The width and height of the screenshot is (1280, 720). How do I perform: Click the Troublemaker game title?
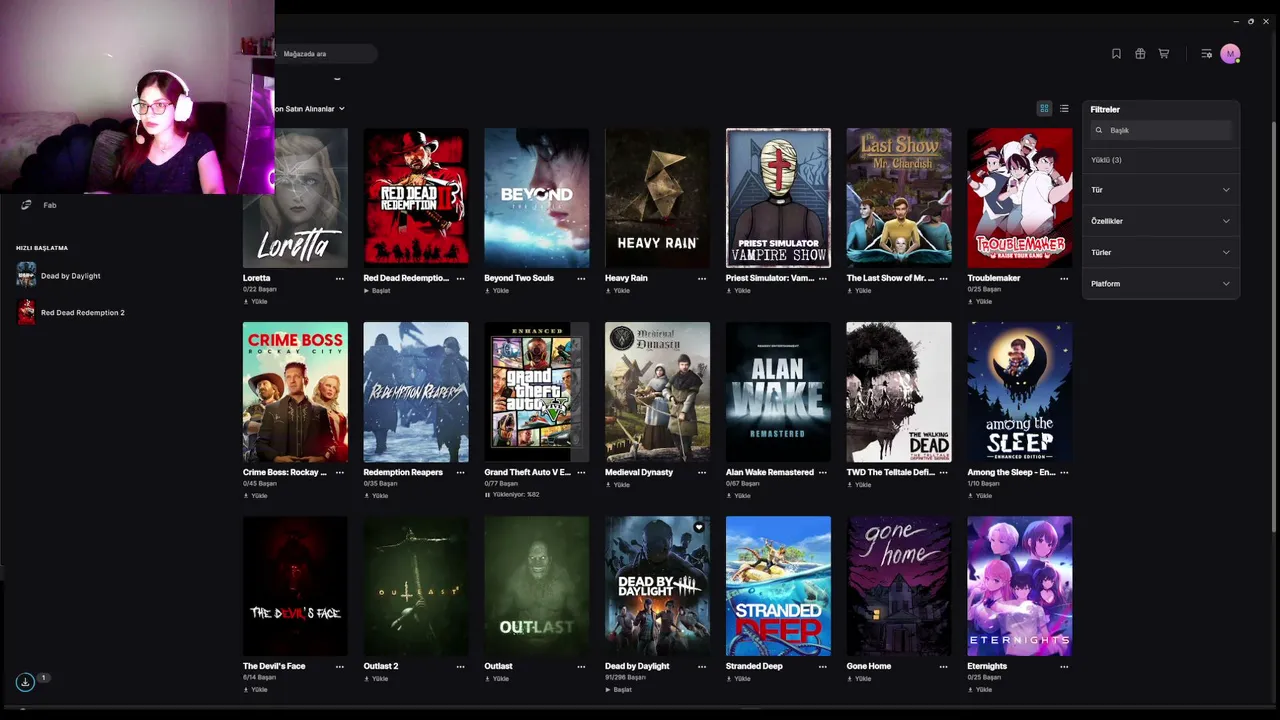[994, 278]
